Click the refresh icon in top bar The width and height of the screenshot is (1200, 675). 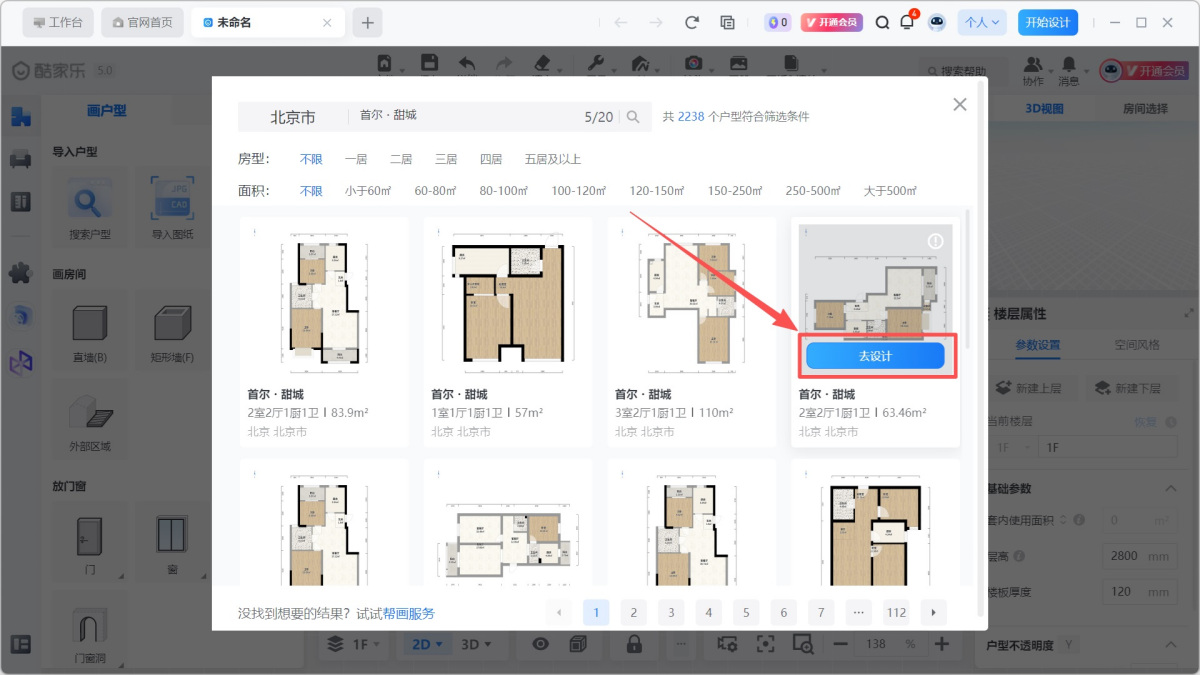[691, 22]
